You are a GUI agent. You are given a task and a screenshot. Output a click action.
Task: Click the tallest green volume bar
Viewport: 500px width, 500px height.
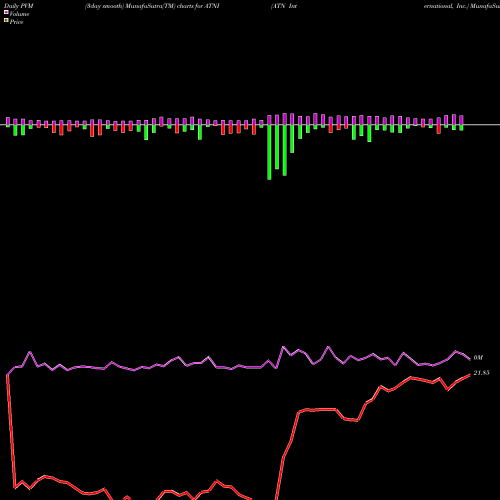tap(269, 152)
